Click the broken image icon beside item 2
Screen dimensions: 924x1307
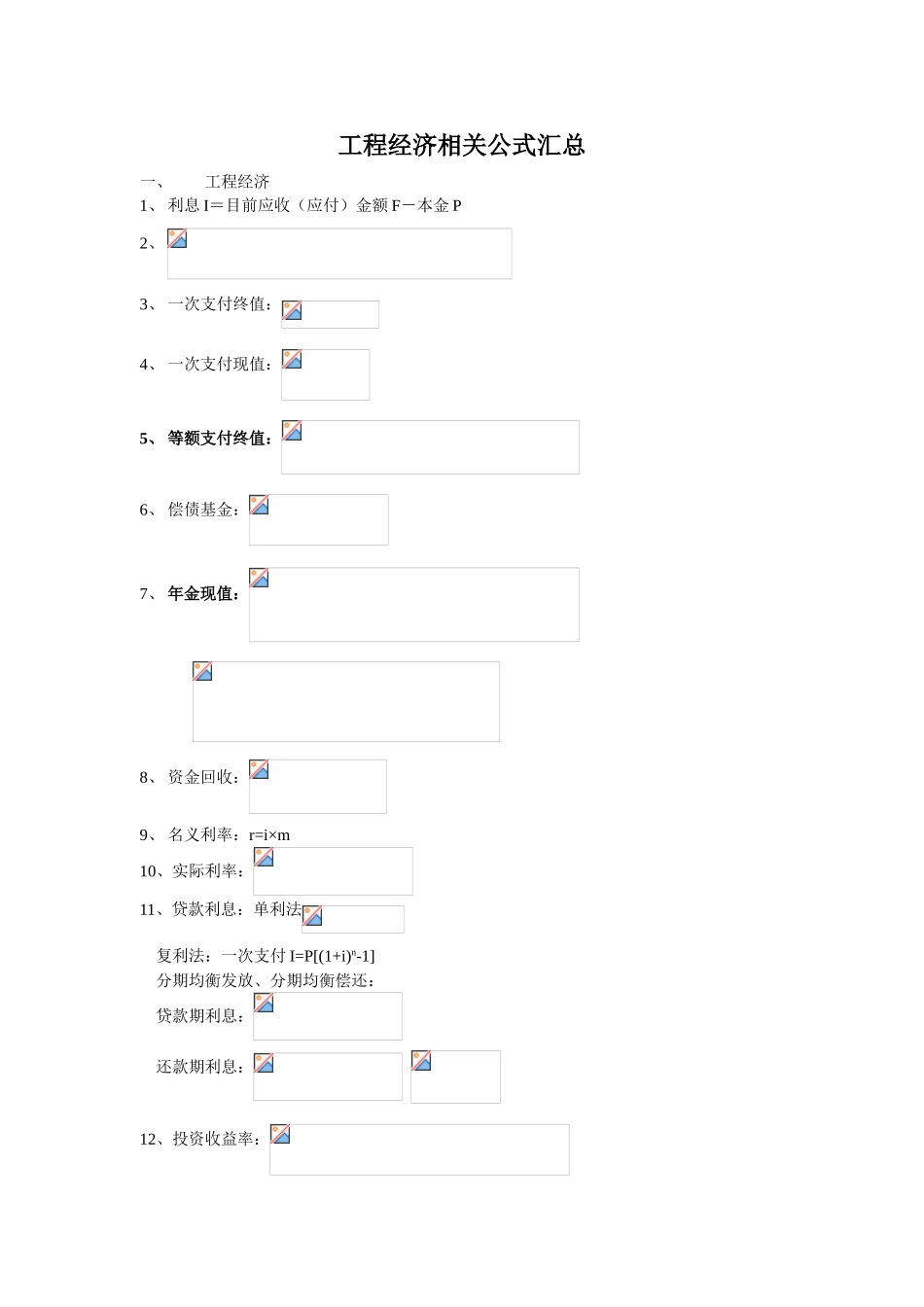point(177,239)
